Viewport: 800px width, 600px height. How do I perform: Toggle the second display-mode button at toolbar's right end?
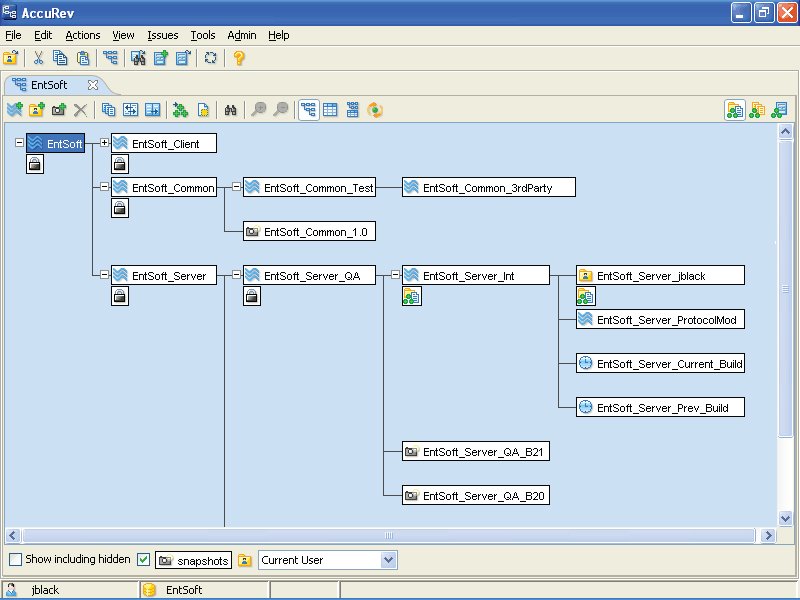coord(757,110)
